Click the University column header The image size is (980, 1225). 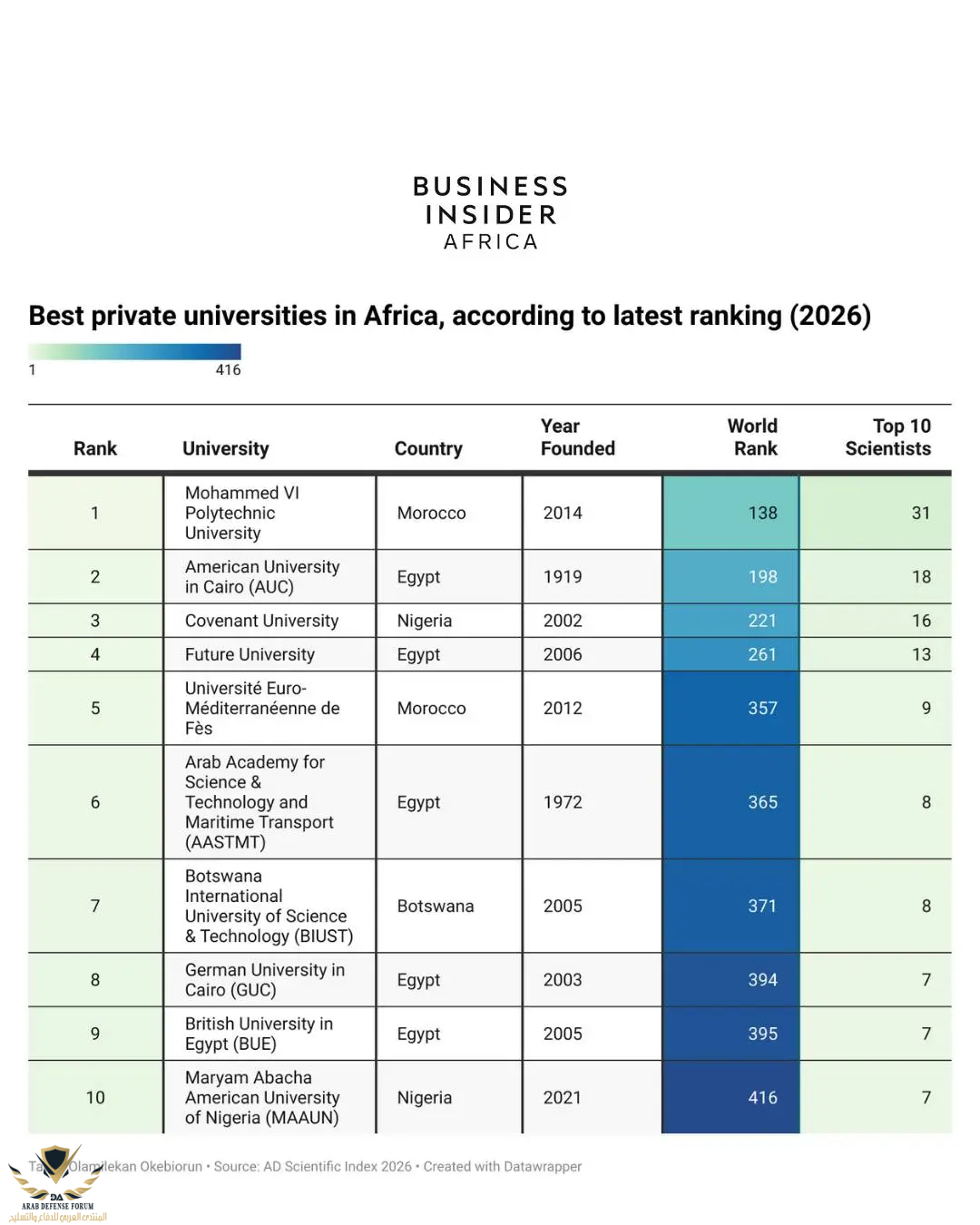pos(226,448)
